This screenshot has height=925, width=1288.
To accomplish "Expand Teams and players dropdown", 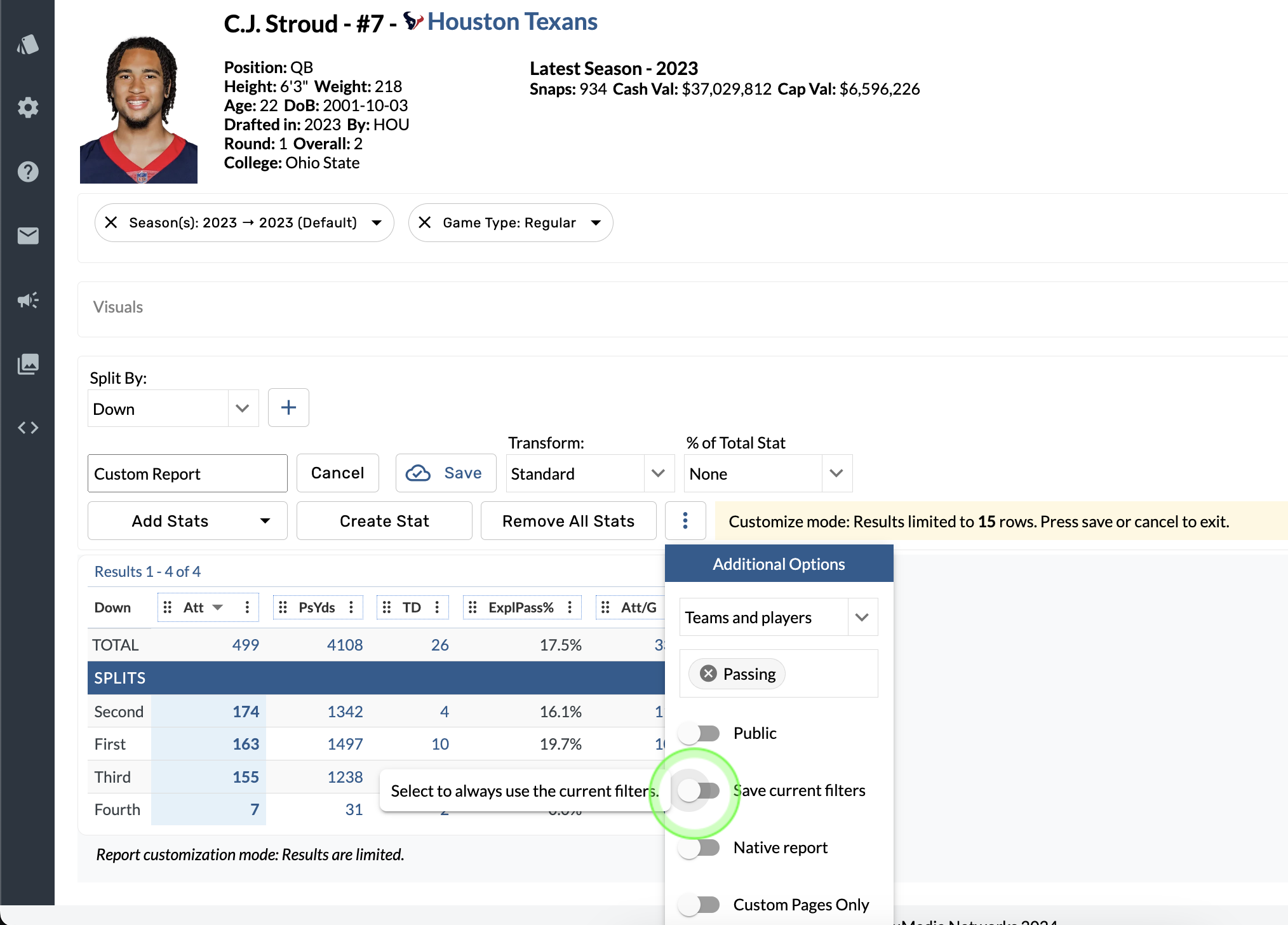I will (x=861, y=617).
